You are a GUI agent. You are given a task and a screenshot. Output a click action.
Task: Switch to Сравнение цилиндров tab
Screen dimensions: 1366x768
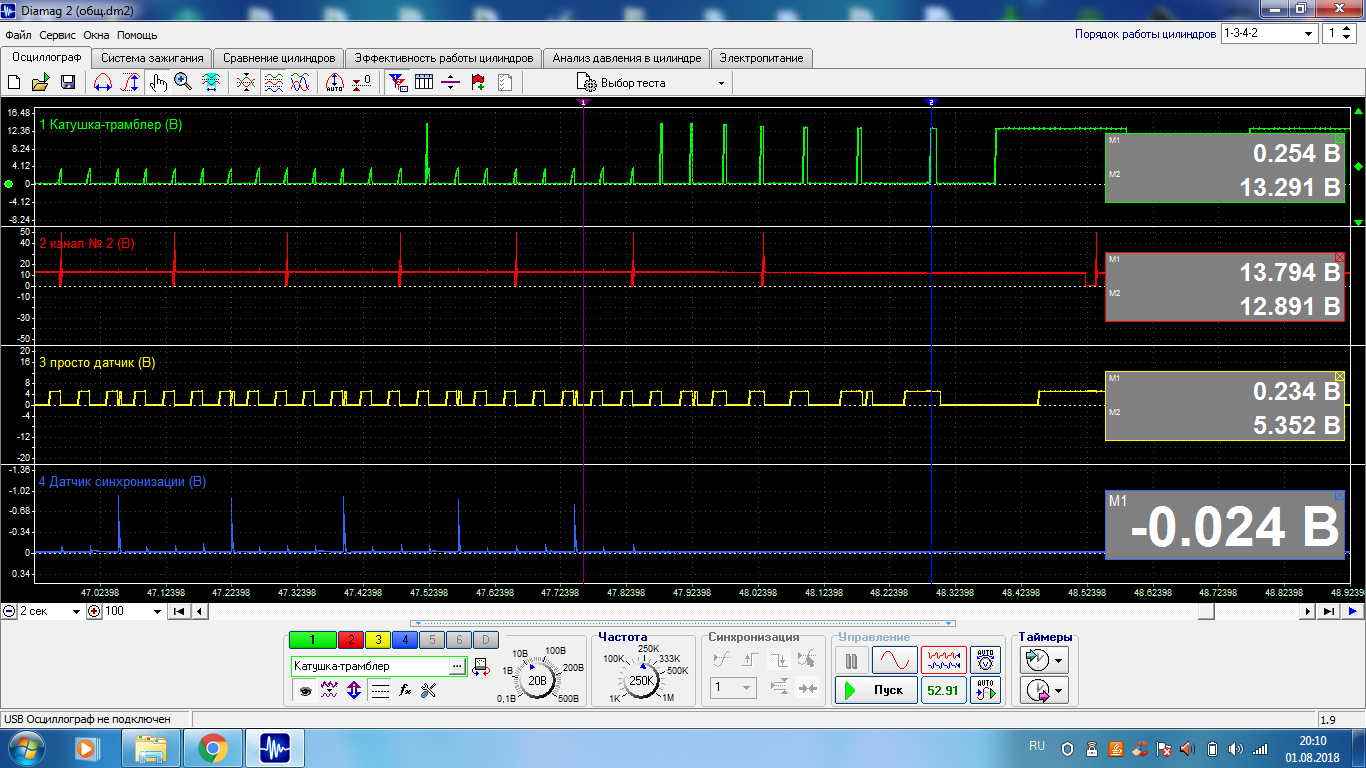point(279,58)
